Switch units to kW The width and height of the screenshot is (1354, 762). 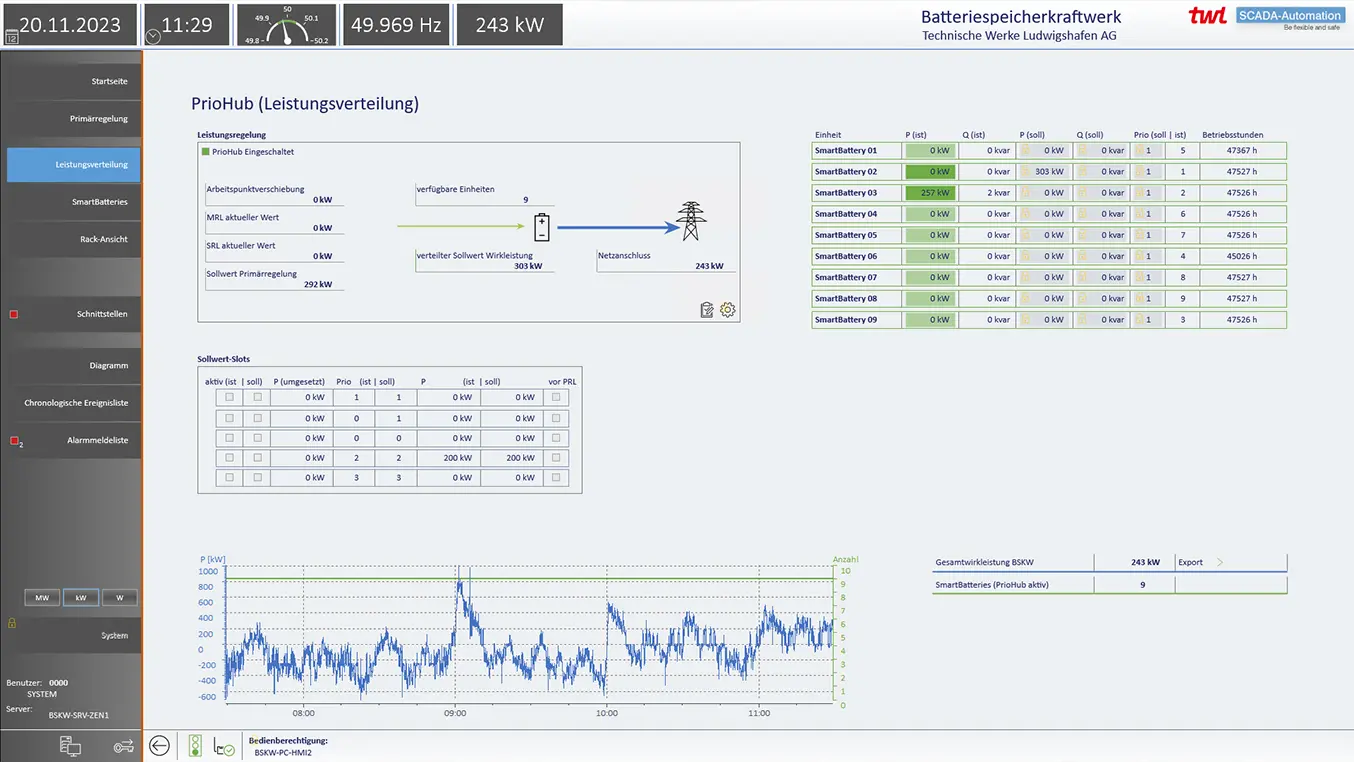click(81, 598)
